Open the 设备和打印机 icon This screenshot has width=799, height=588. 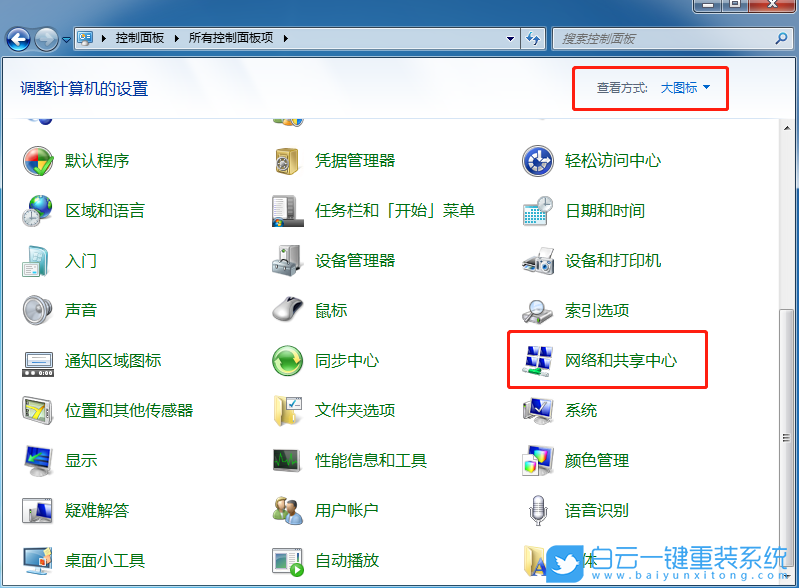pos(538,261)
